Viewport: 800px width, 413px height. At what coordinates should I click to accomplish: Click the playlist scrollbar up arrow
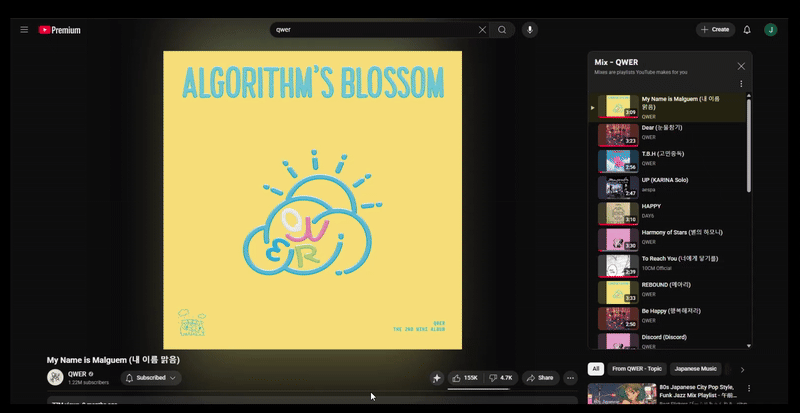pyautogui.click(x=748, y=95)
